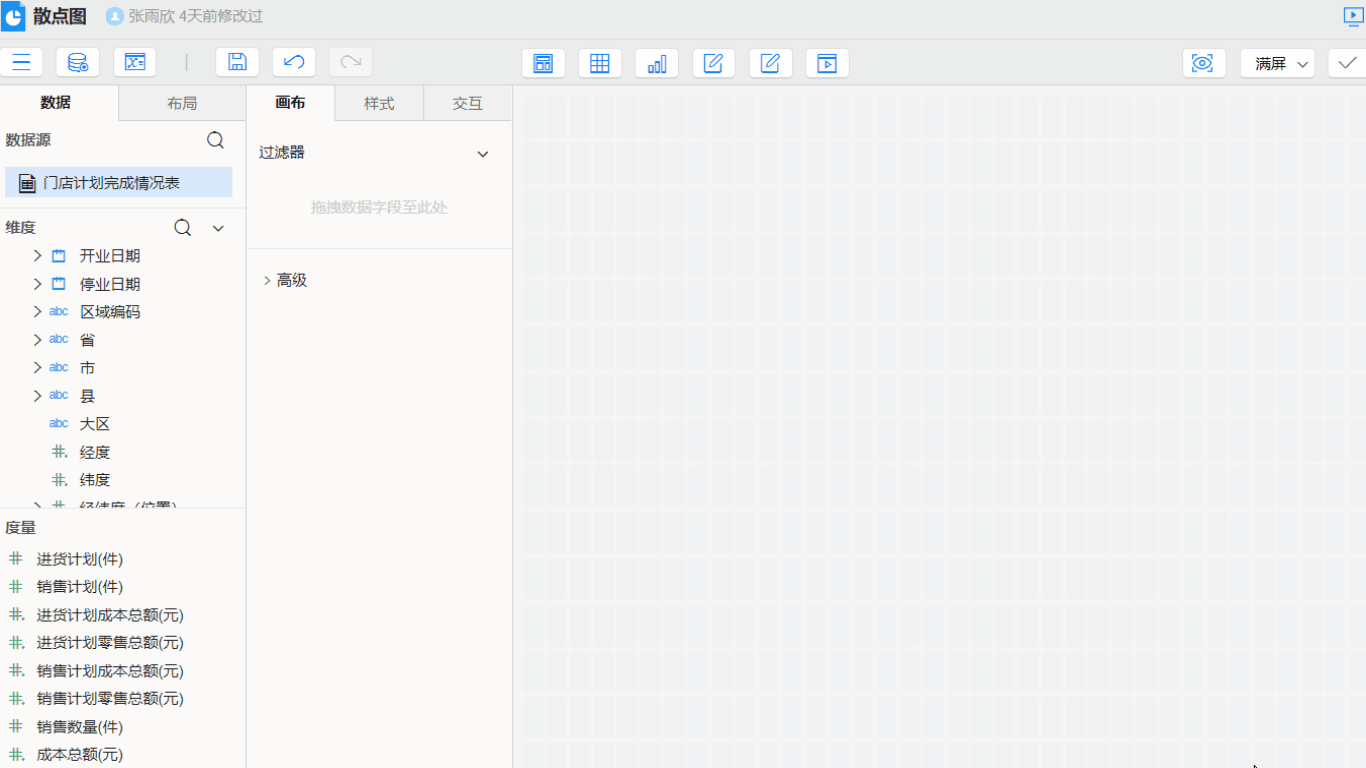Collapse the 过滤器 filter section

point(483,154)
